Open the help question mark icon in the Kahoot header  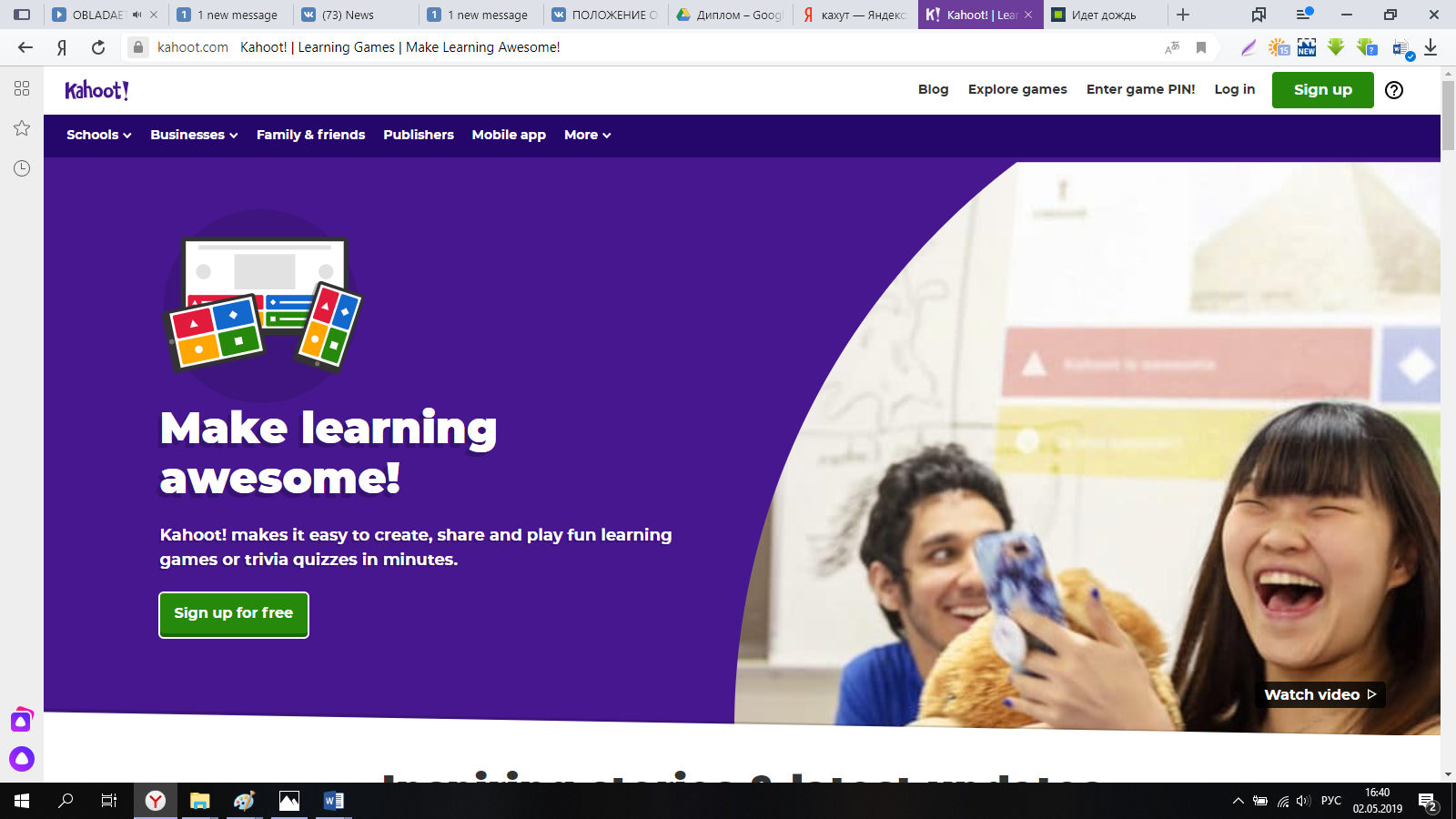(1394, 90)
